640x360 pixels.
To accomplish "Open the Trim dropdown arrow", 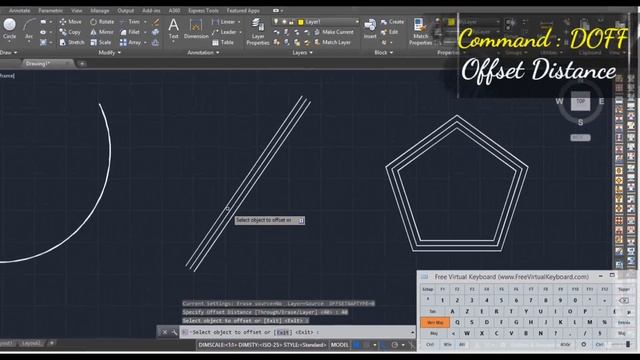I will coord(145,22).
